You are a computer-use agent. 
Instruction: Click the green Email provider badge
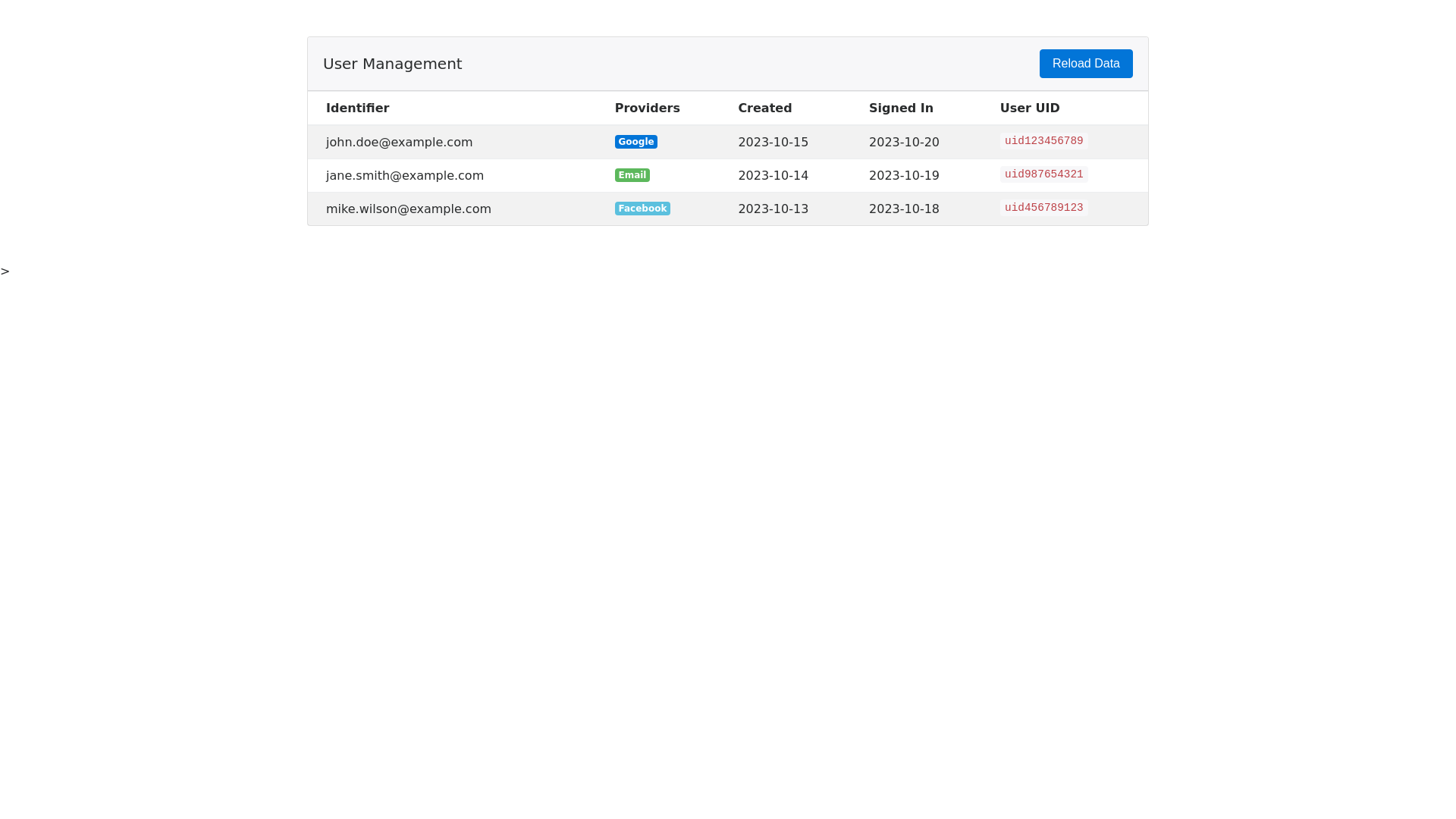[632, 175]
